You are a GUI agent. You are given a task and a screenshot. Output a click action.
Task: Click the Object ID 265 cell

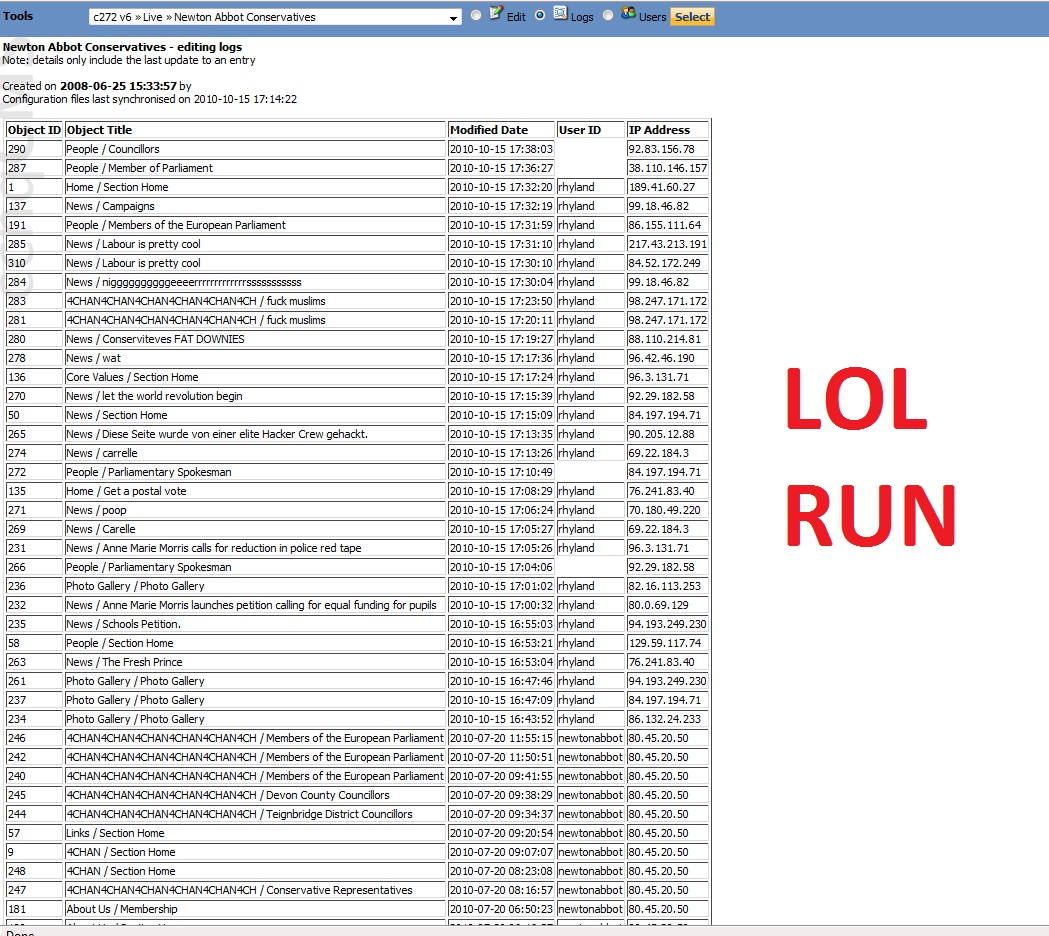34,434
